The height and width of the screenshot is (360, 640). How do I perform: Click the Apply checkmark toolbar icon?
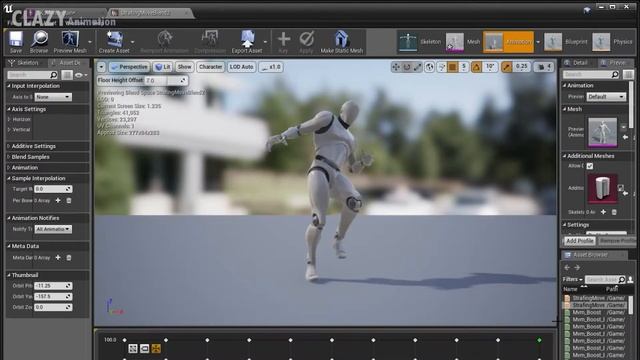coord(306,42)
